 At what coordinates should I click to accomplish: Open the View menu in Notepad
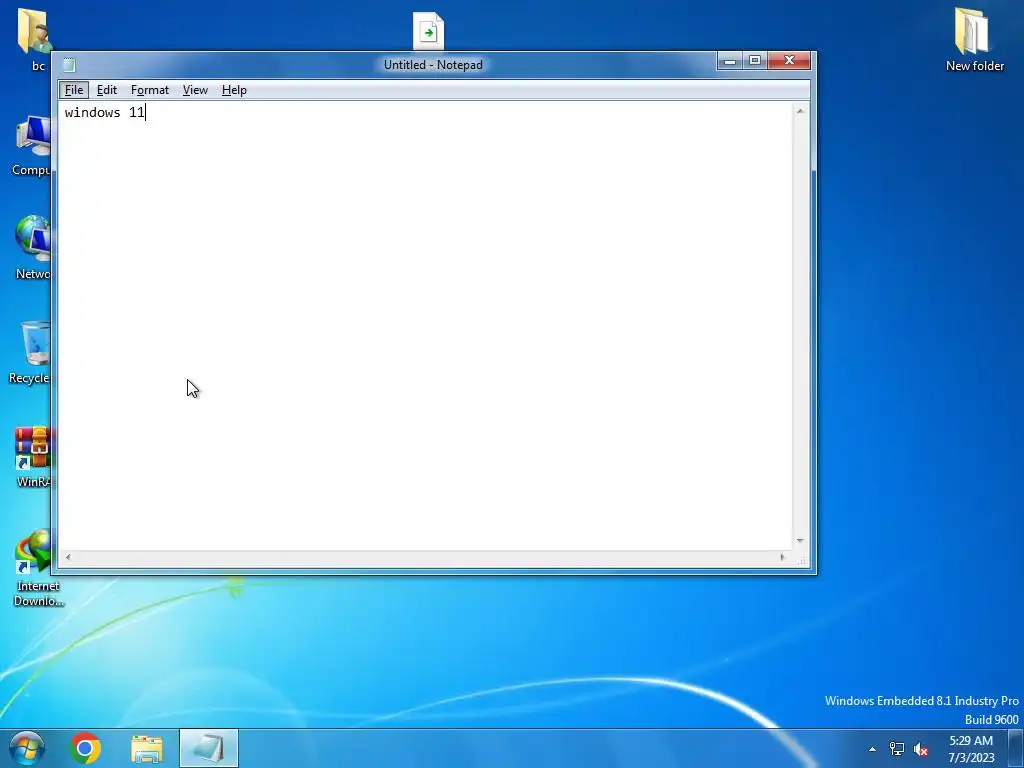195,90
